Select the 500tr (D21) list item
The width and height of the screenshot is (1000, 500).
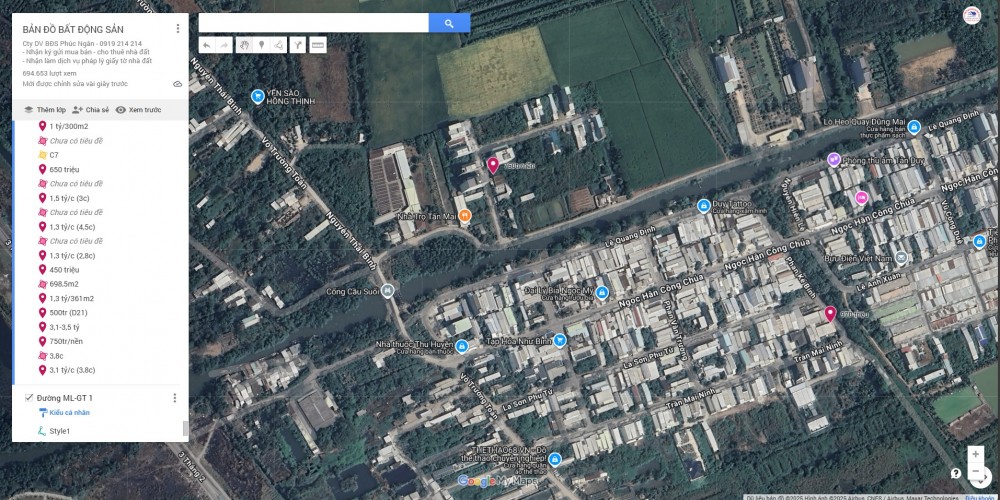coord(68,312)
